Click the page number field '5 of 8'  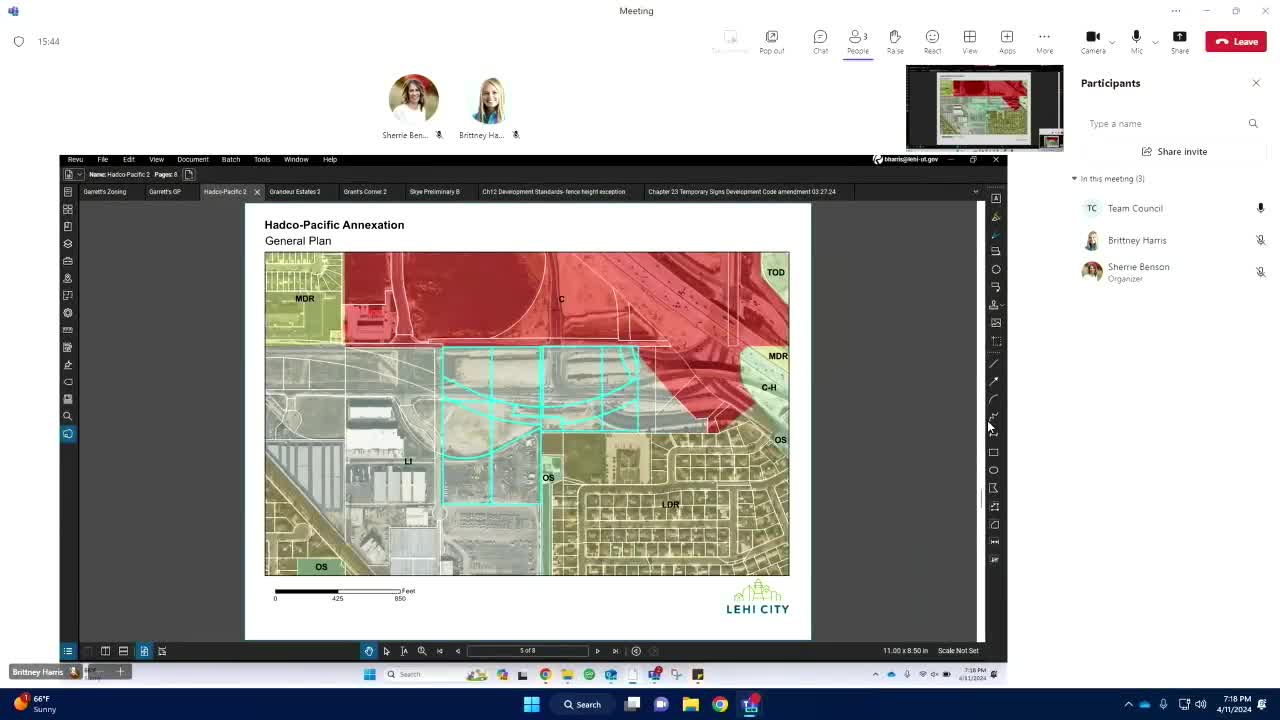[528, 651]
